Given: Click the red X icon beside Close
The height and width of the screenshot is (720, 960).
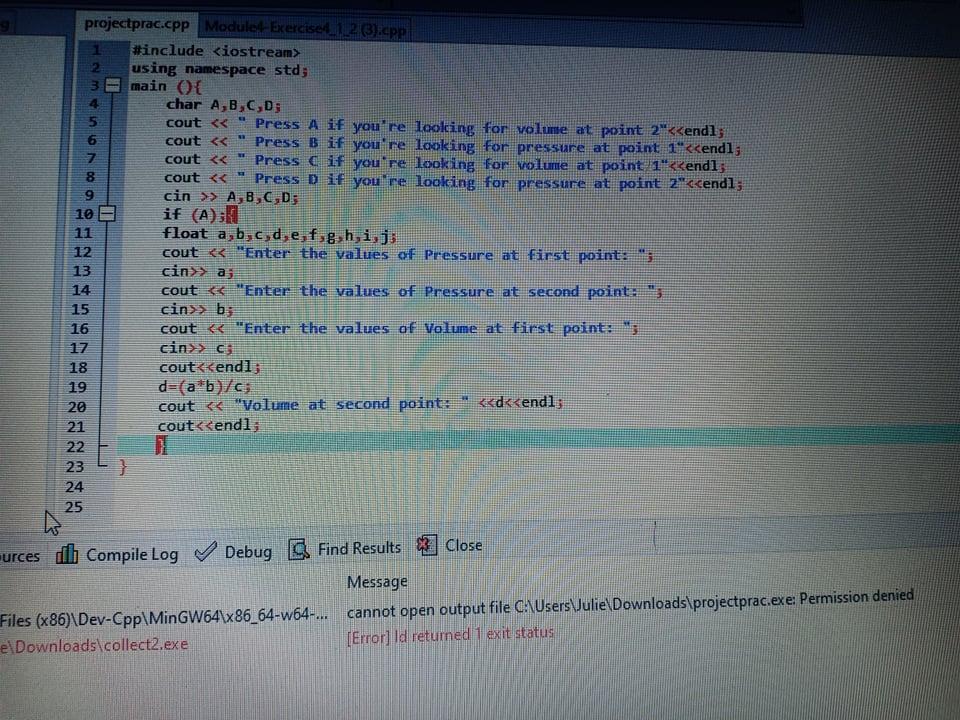Looking at the screenshot, I should point(423,546).
